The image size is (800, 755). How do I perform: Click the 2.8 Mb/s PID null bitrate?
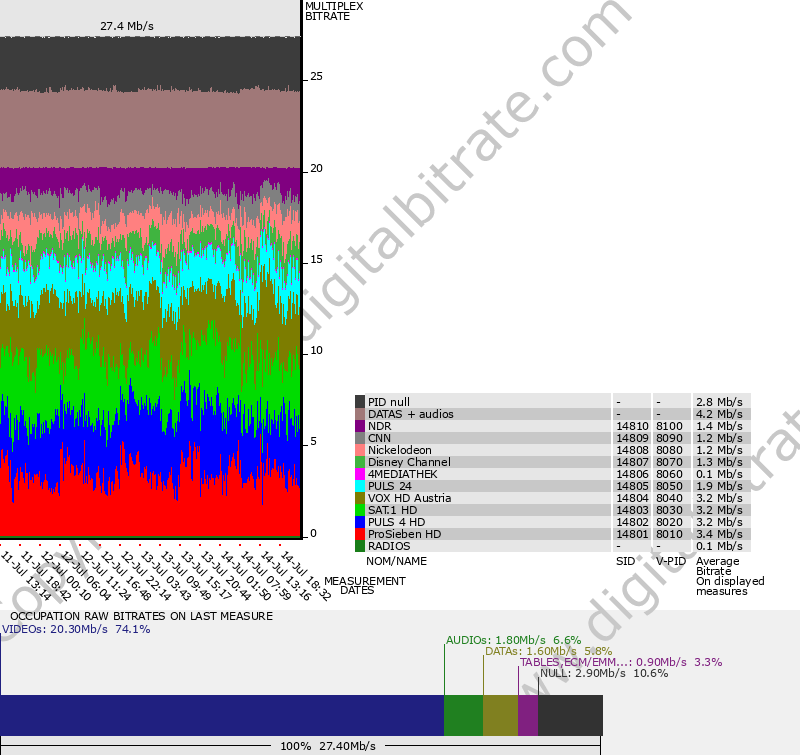click(719, 402)
